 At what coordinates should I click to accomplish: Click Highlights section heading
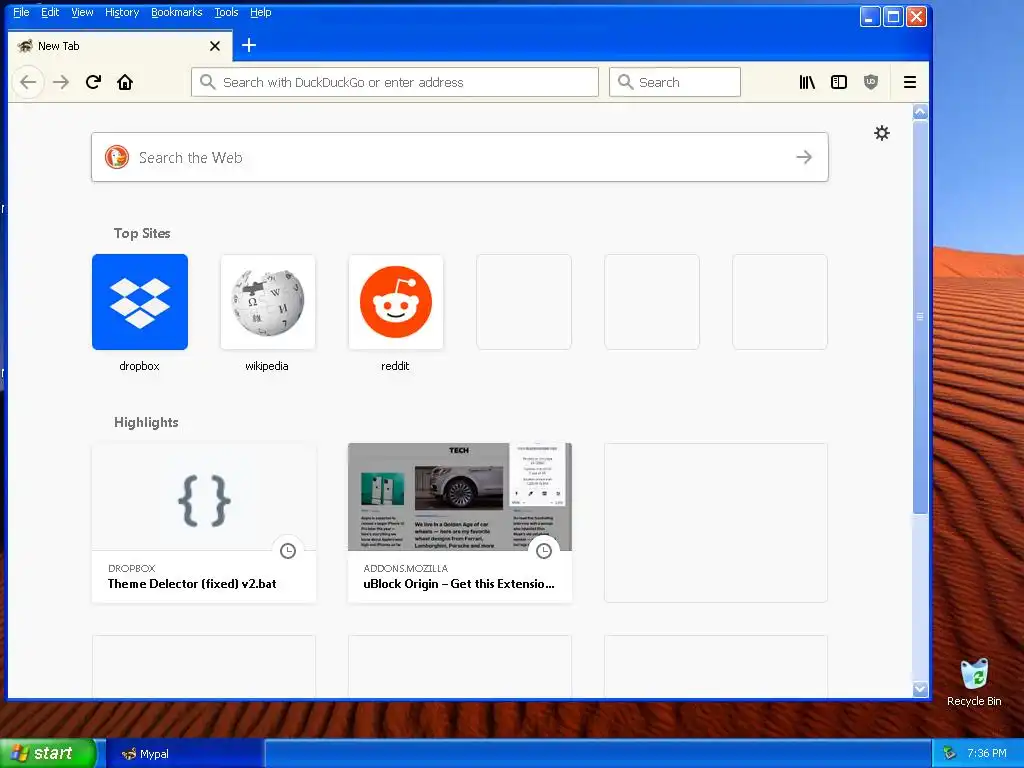click(146, 423)
